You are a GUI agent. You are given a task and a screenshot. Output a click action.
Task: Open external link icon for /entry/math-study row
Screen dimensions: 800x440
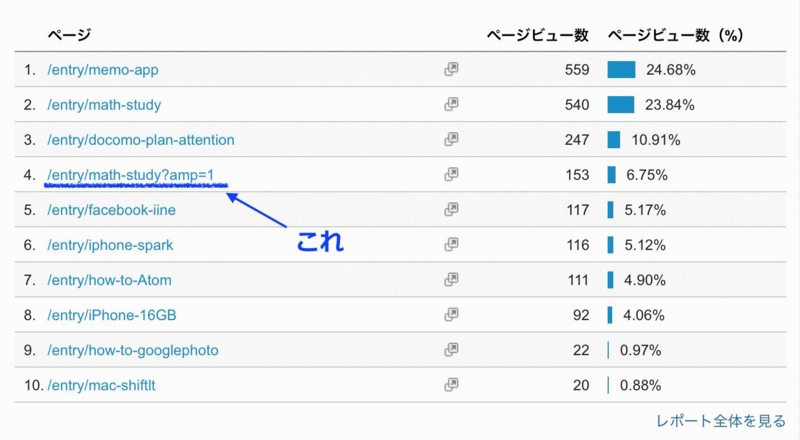pos(451,104)
